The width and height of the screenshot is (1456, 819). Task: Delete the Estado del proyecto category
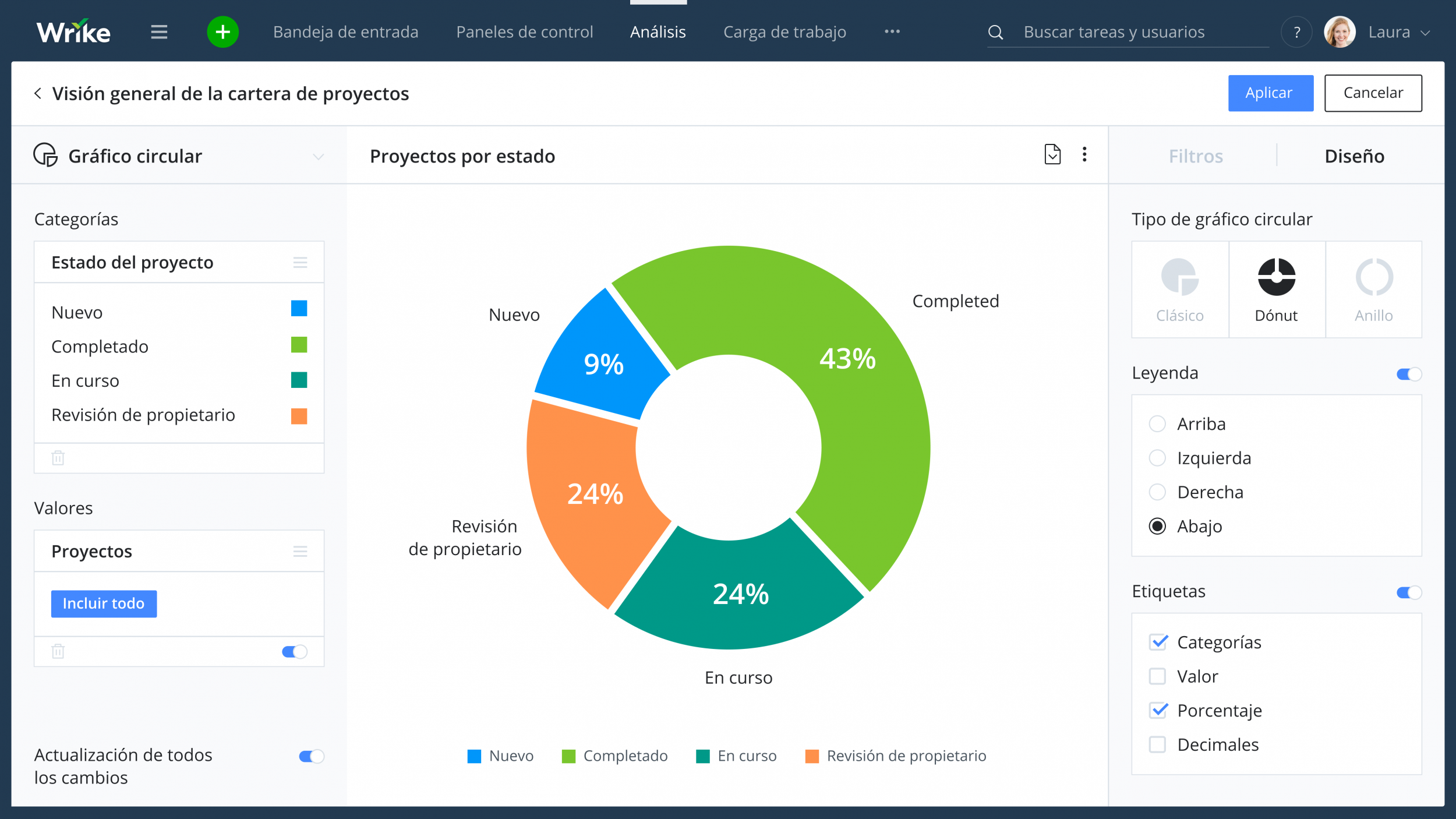pos(58,458)
